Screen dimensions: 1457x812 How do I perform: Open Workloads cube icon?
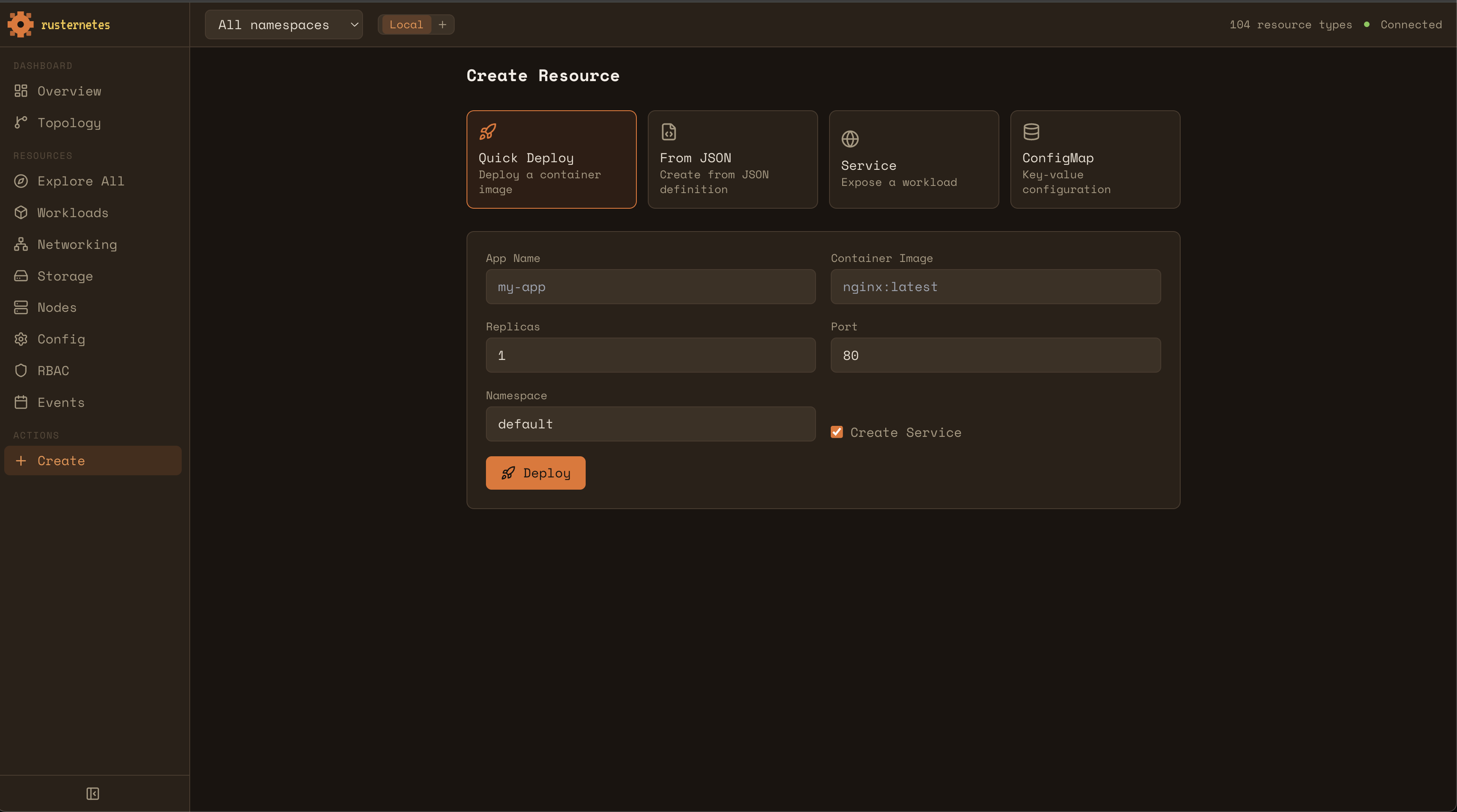(x=21, y=213)
